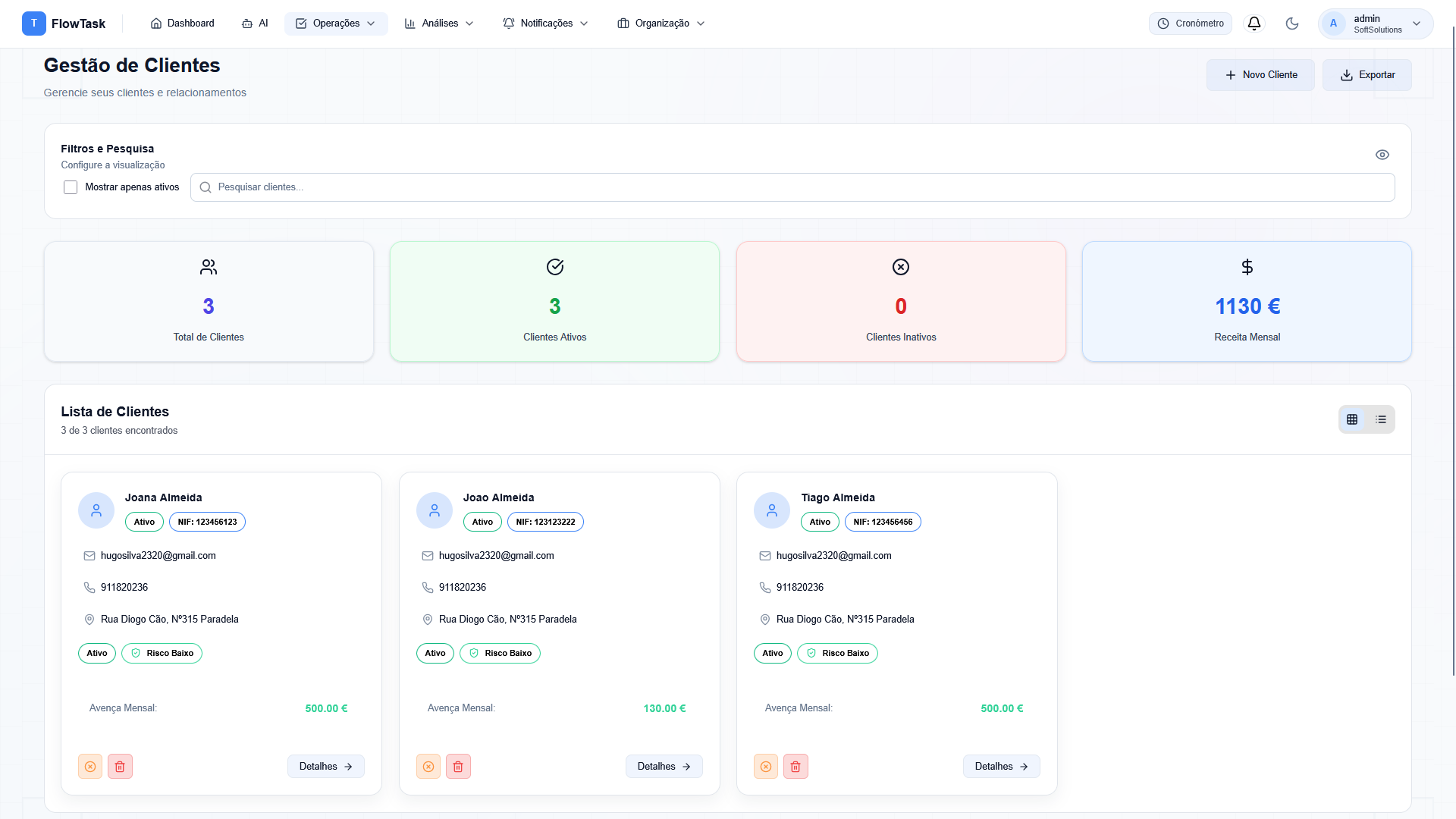Image resolution: width=1456 pixels, height=819 pixels.
Task: Enable 'Mostrar apenas ativos' checkbox
Action: [x=71, y=187]
